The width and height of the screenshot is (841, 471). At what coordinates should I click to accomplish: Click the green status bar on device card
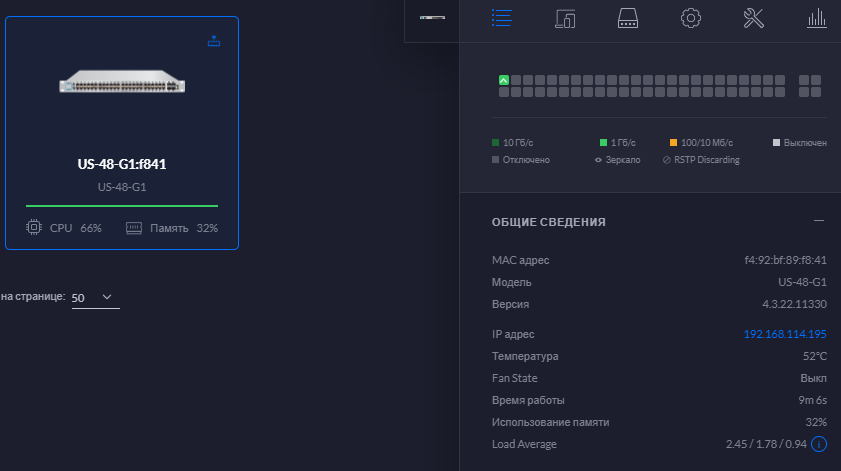[x=122, y=205]
